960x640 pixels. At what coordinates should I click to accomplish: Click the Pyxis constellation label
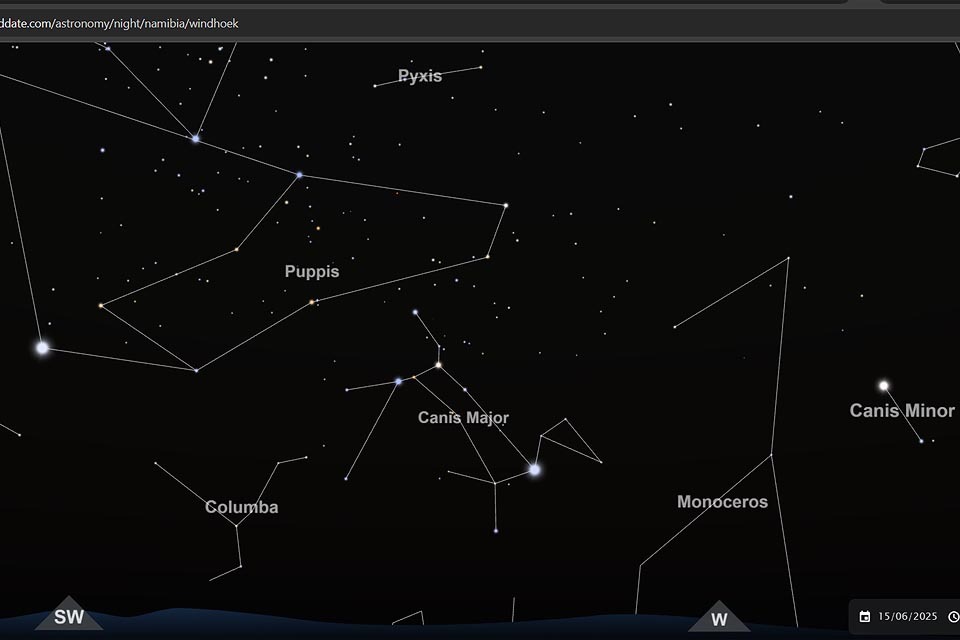(x=419, y=76)
